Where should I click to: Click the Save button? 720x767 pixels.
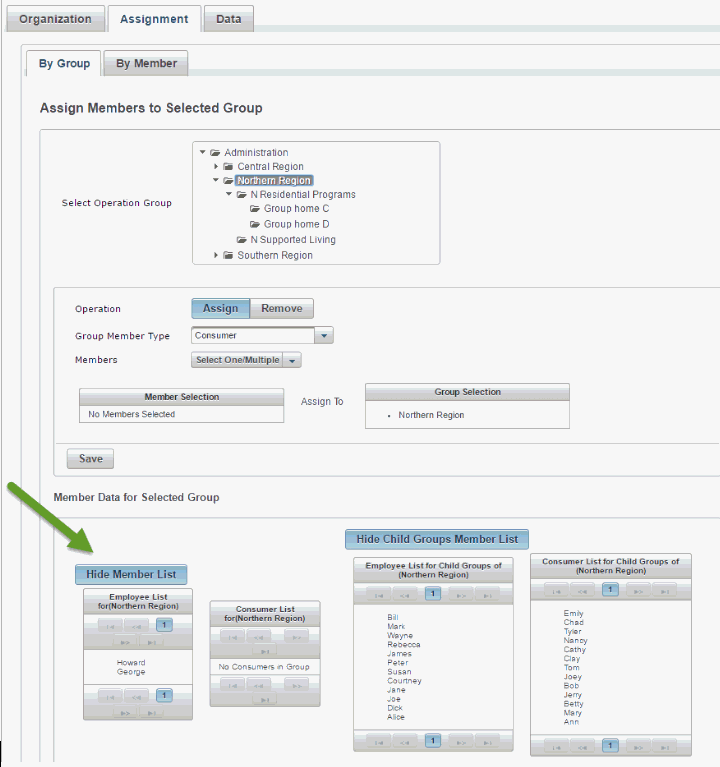click(x=90, y=459)
